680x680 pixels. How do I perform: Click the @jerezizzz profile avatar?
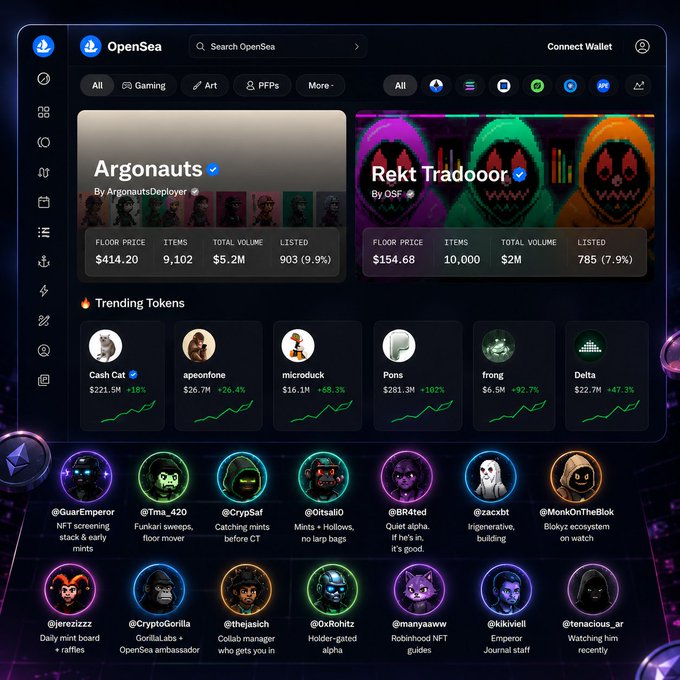(70, 589)
